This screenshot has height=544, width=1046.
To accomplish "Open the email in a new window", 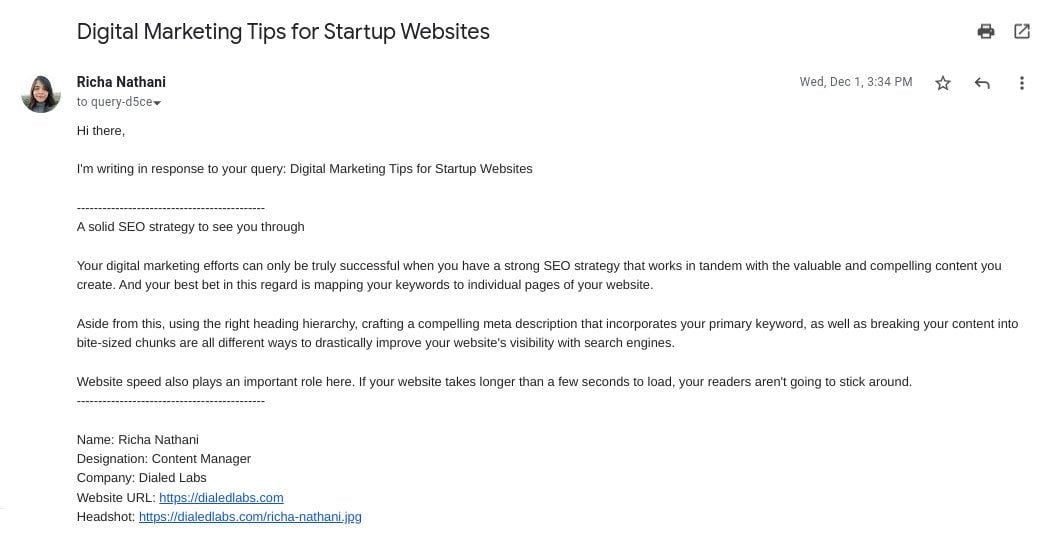I will click(1021, 31).
